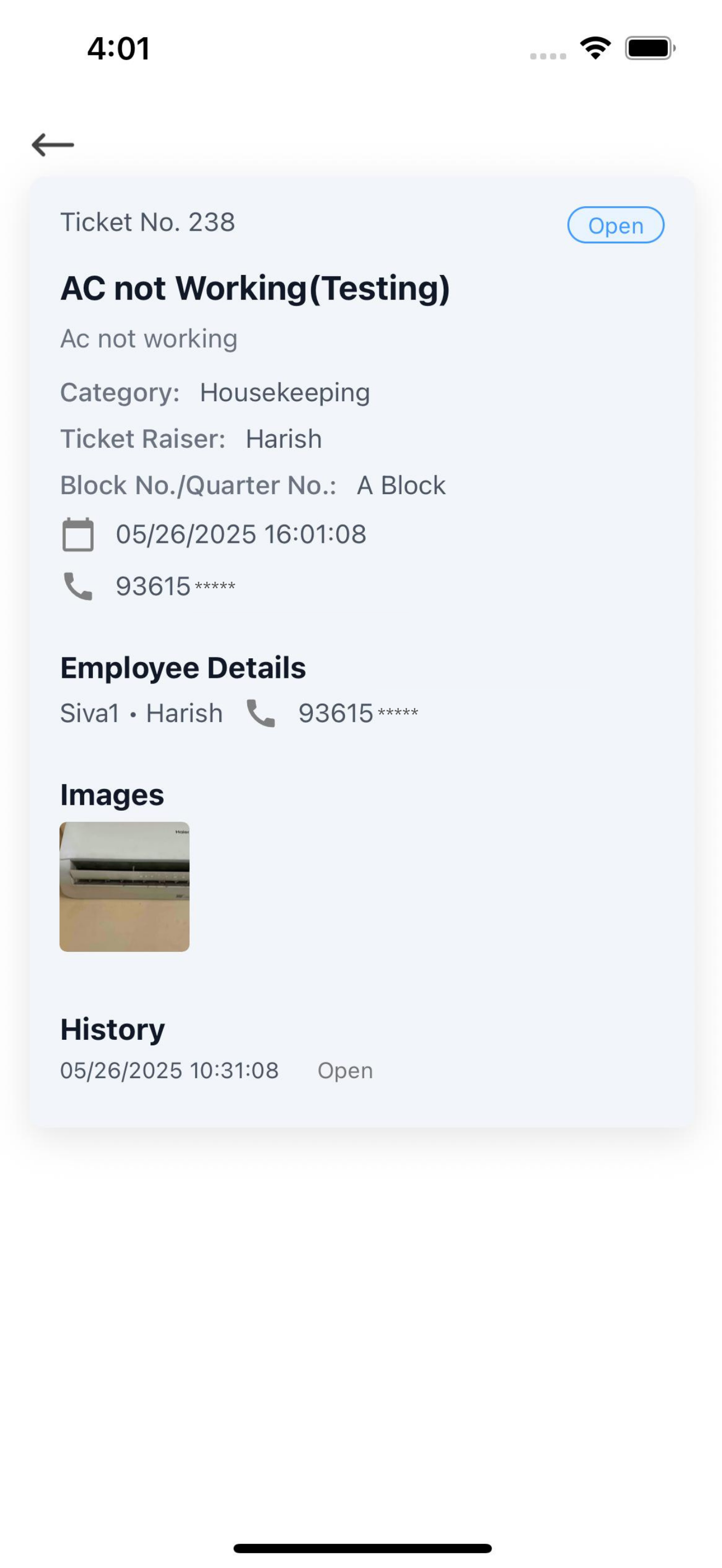Tap the A Block quarter value
This screenshot has height=1568, width=722.
(x=401, y=485)
